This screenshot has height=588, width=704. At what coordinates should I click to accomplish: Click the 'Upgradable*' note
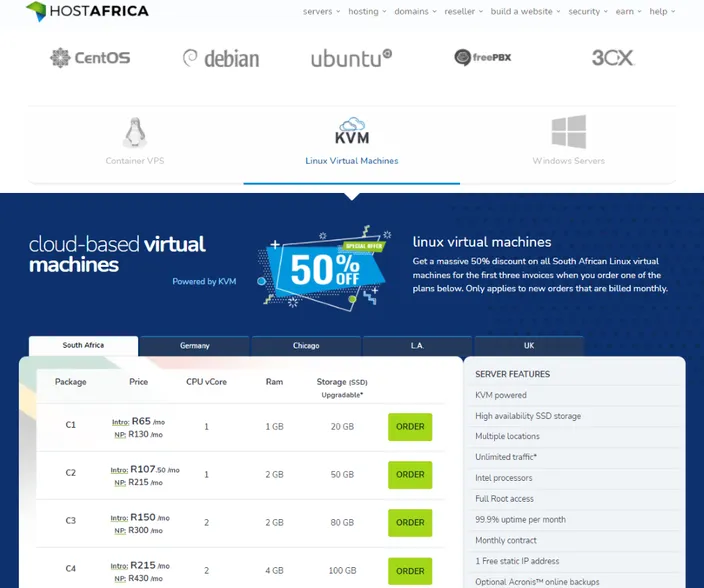click(x=342, y=395)
